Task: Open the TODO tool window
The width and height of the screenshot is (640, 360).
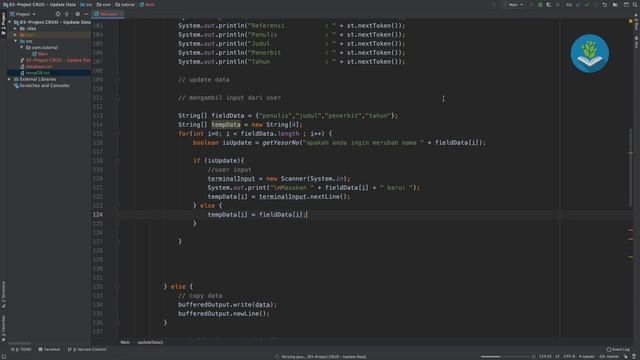Action: 22,349
